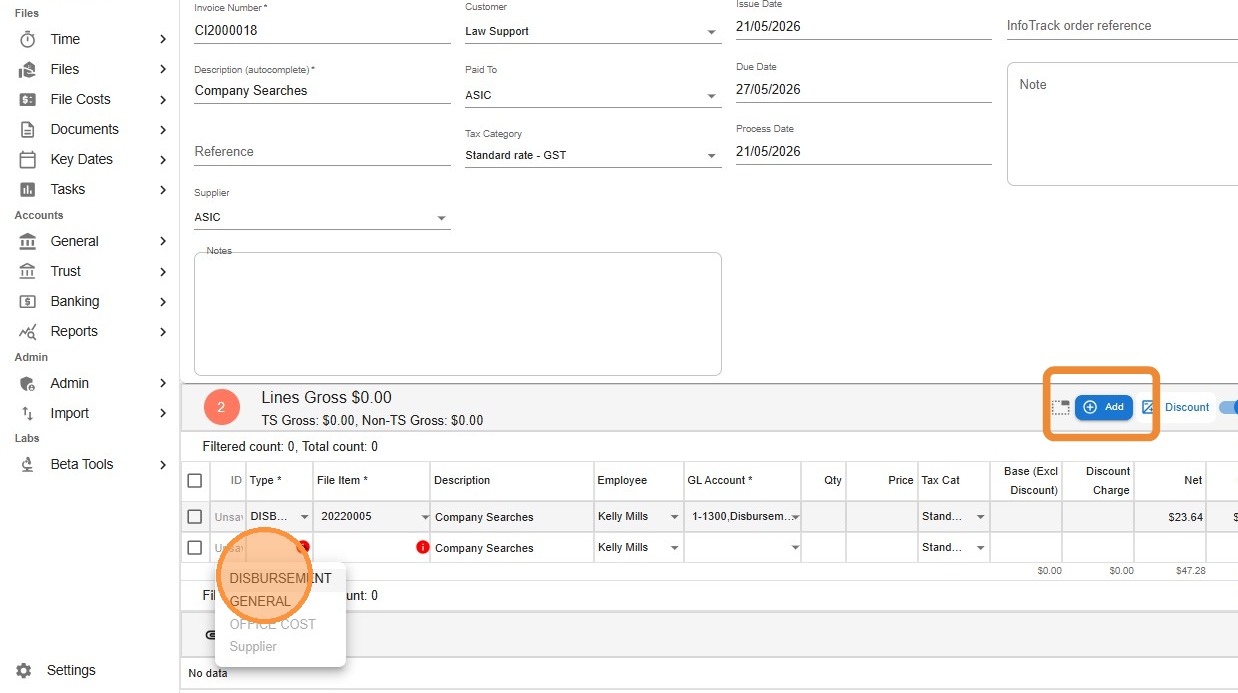
Task: Tick the checkbox for the 20220005 line
Action: (195, 517)
